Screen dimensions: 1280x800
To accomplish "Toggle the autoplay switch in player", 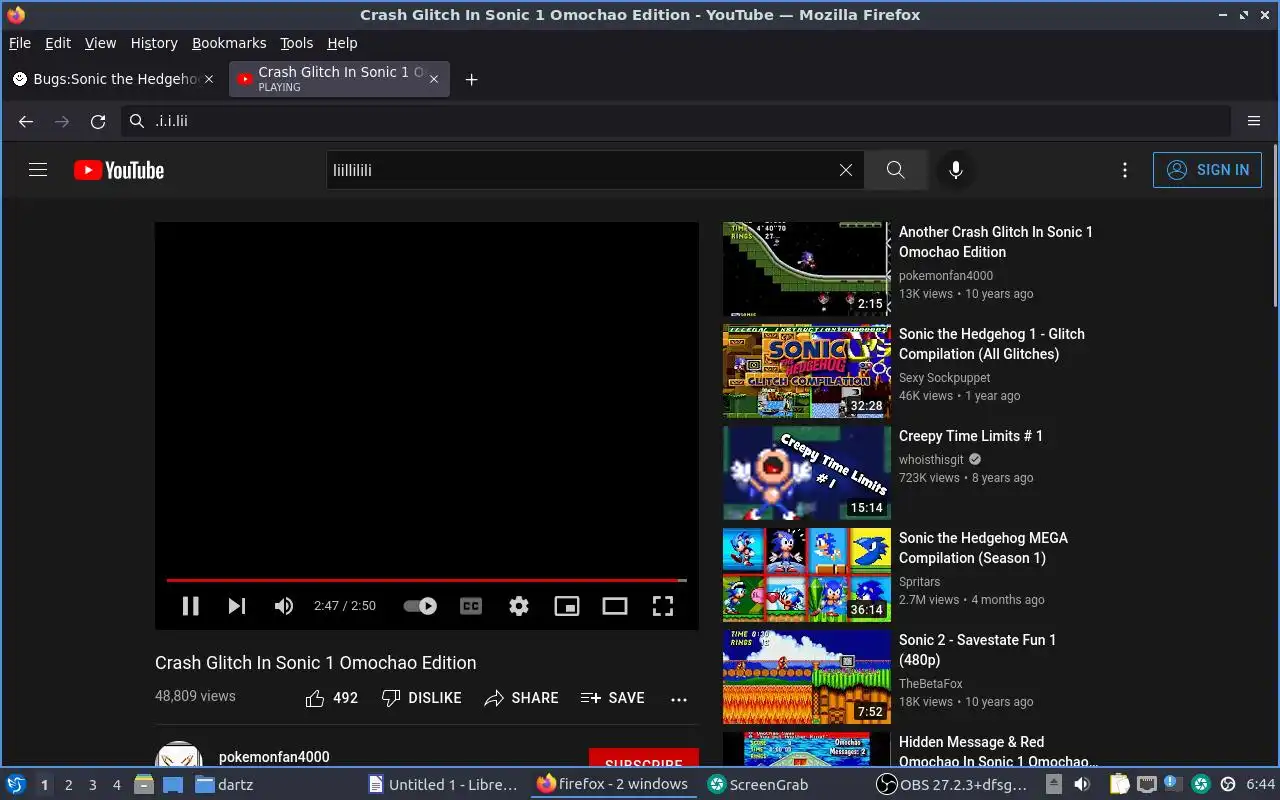I will pyautogui.click(x=420, y=606).
